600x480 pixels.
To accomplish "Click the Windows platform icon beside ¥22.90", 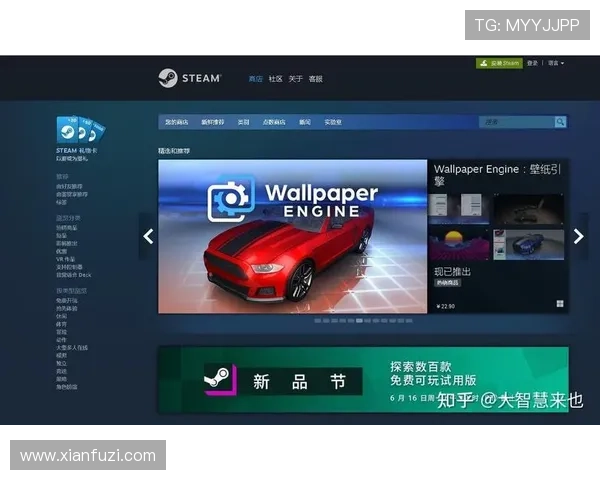I will pyautogui.click(x=560, y=304).
